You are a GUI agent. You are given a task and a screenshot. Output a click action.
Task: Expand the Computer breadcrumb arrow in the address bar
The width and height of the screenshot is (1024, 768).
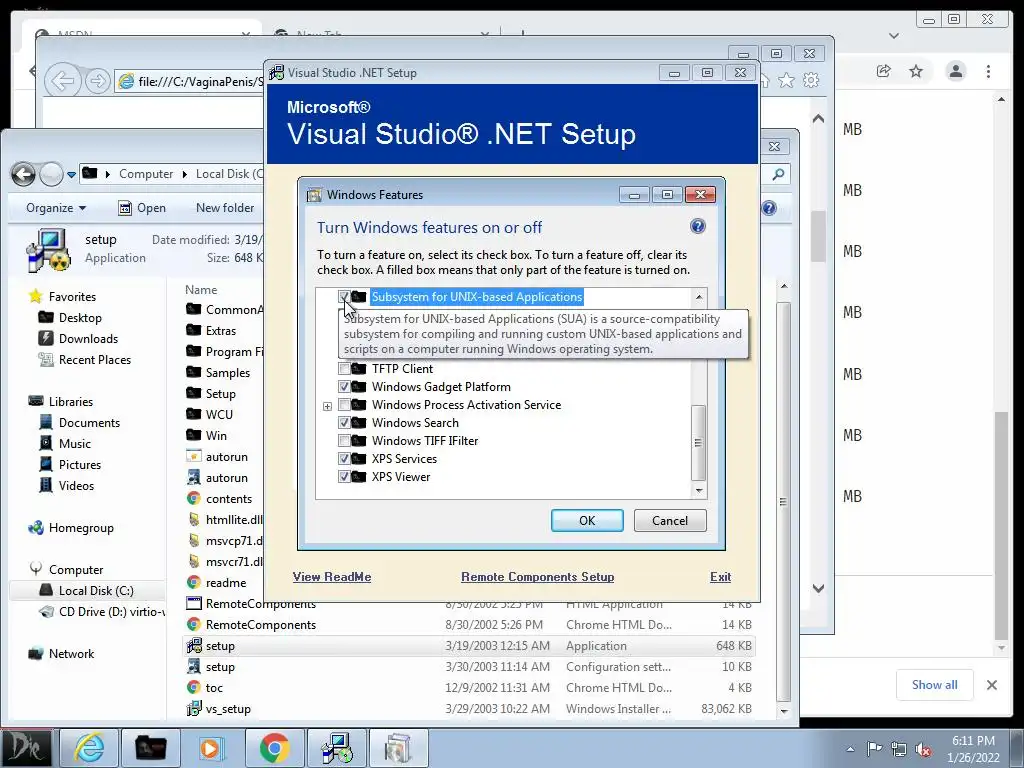185,174
